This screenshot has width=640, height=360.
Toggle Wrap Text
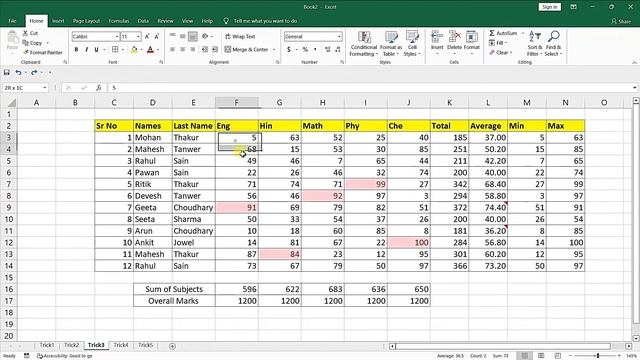[x=240, y=37]
